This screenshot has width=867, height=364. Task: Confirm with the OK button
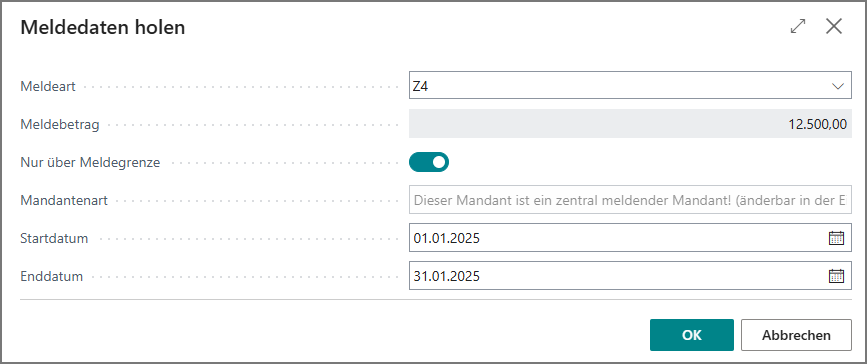pyautogui.click(x=692, y=335)
